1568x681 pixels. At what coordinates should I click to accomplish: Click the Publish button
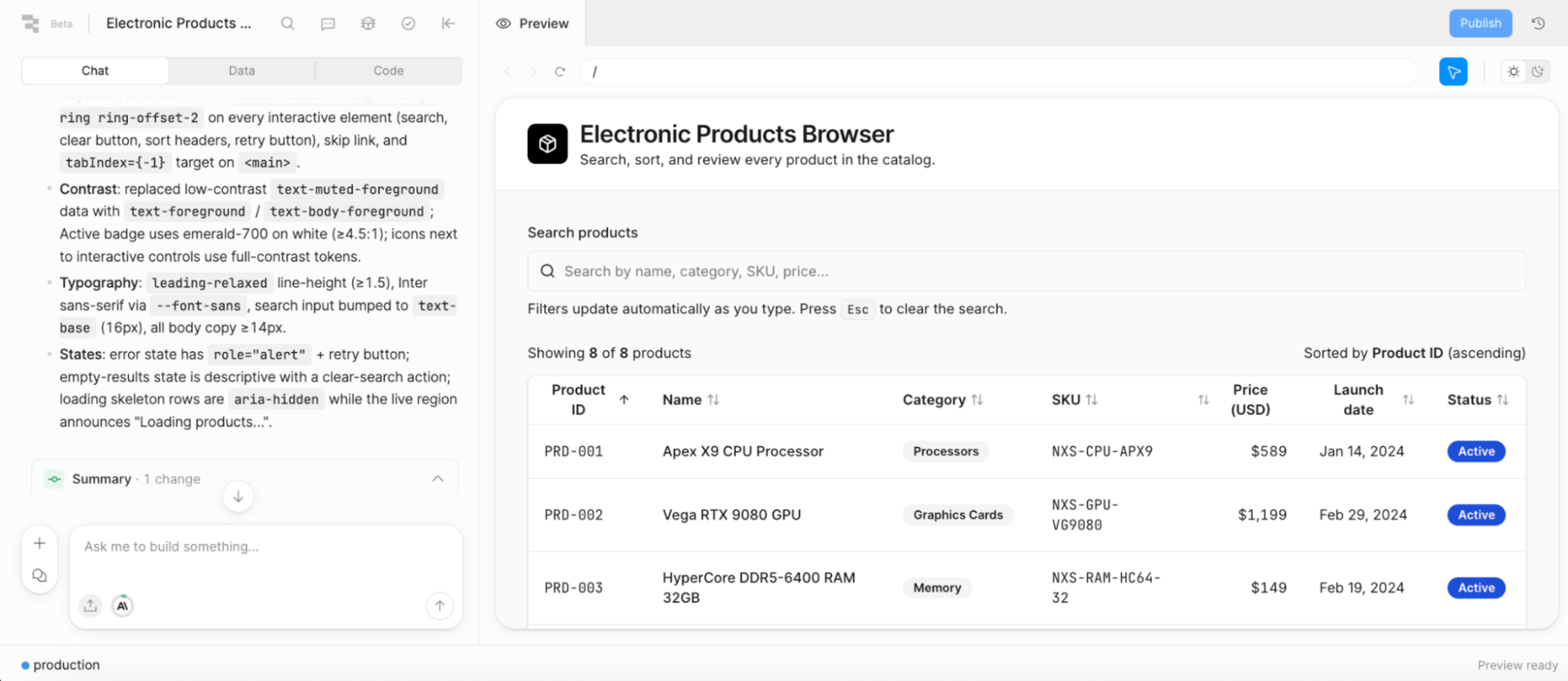1480,24
